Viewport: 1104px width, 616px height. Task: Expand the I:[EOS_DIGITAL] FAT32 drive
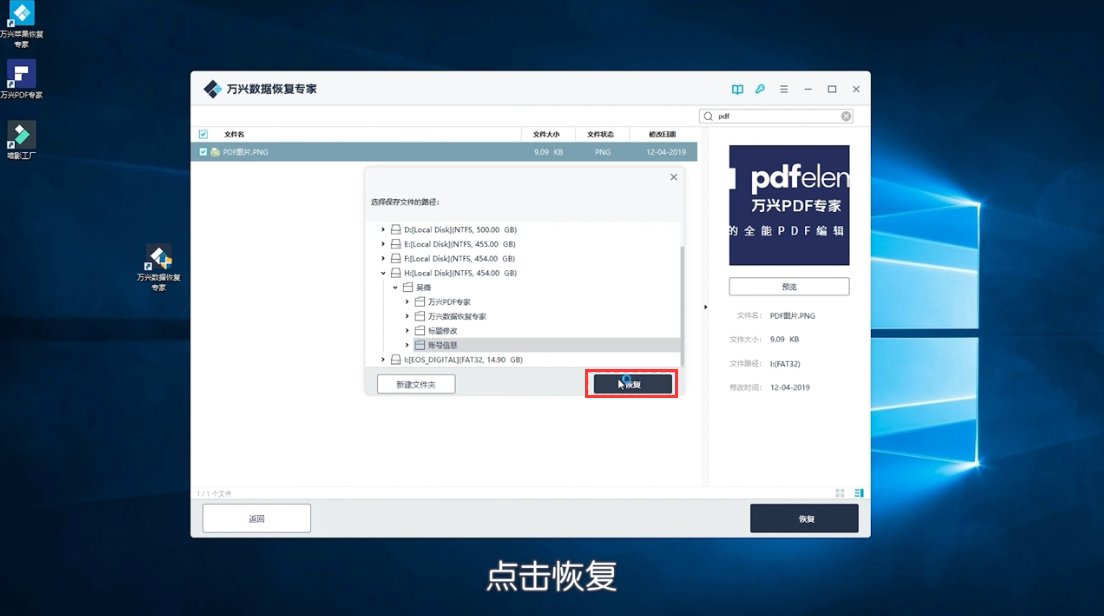(x=382, y=360)
